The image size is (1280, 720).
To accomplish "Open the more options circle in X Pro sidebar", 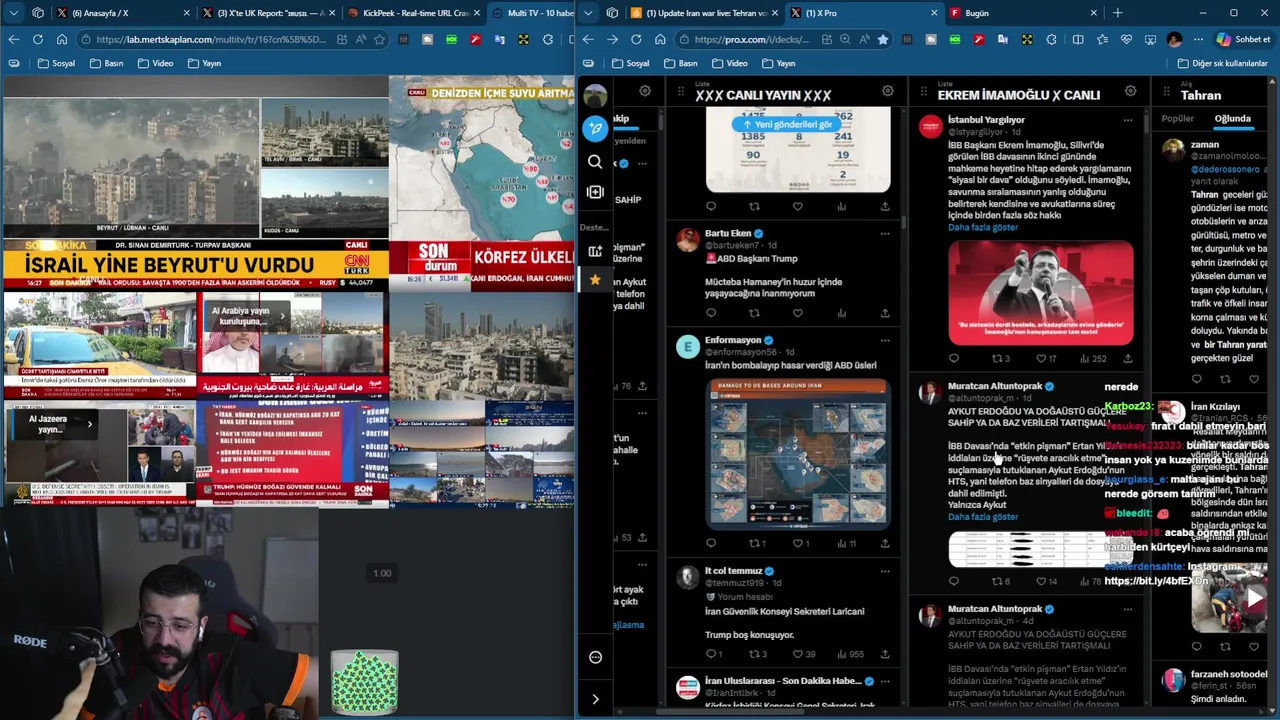I will click(595, 657).
